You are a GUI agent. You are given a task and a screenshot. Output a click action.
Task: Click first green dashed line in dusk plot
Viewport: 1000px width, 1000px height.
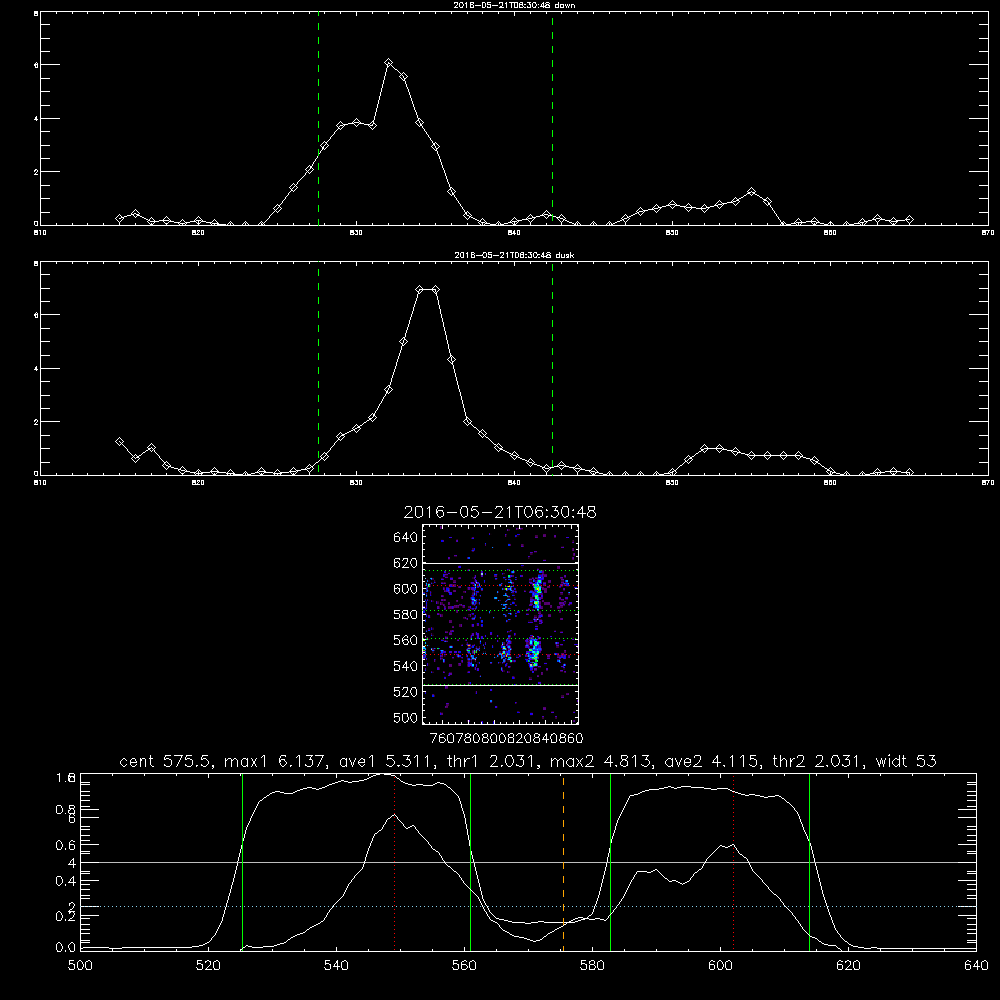[318, 369]
